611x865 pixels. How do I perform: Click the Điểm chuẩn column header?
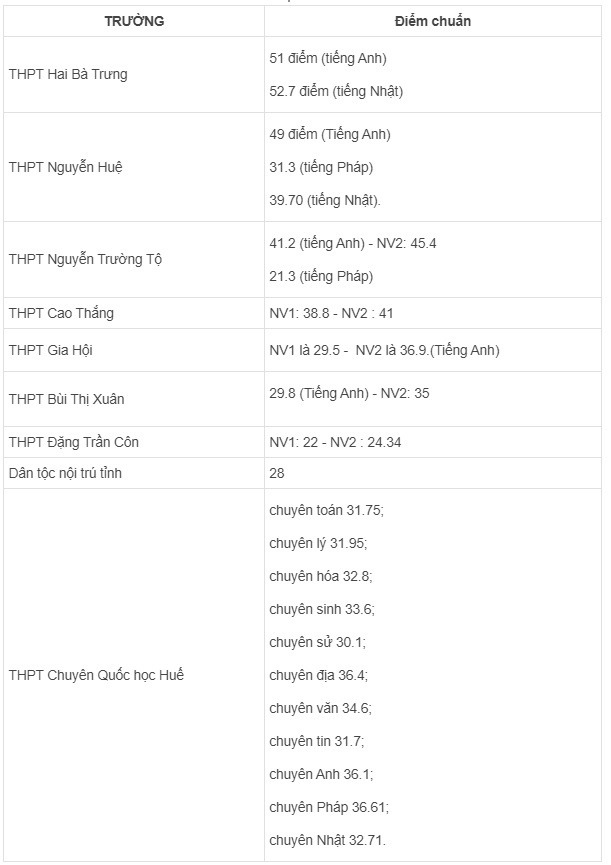tap(434, 21)
